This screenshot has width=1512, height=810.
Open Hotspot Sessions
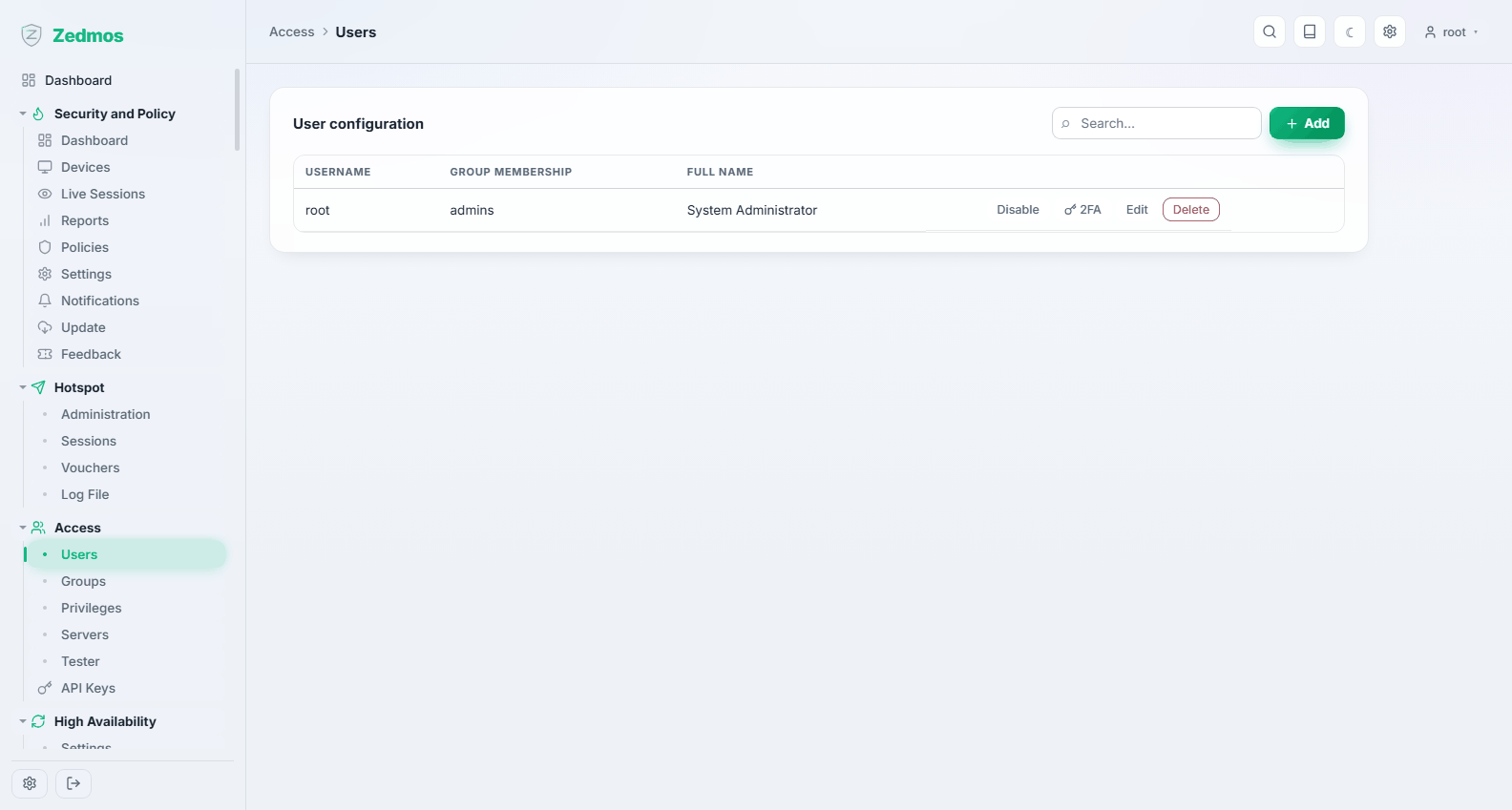pyautogui.click(x=88, y=441)
